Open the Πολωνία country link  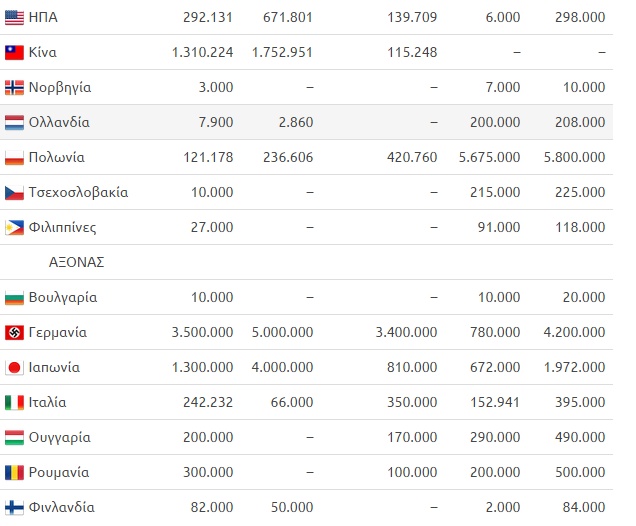(x=59, y=157)
